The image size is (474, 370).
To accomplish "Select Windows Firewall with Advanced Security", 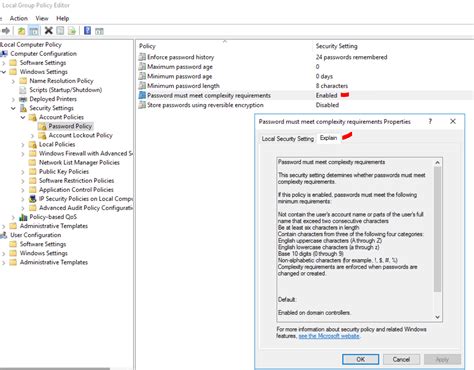I will pos(86,153).
